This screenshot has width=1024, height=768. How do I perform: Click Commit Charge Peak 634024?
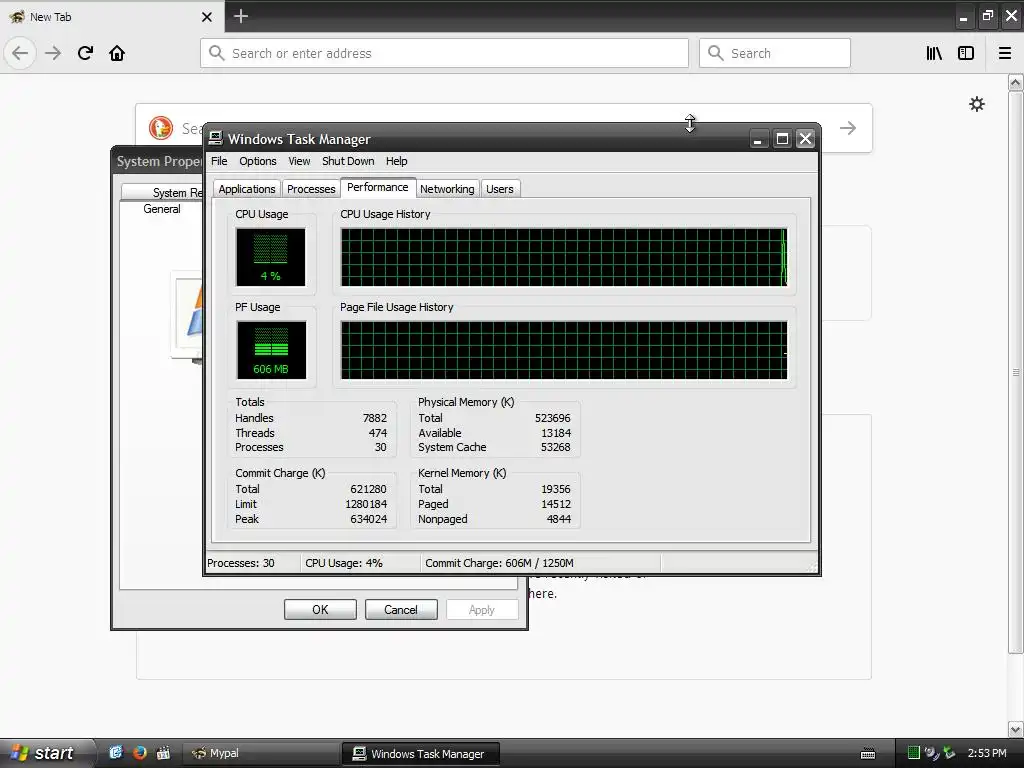(369, 519)
